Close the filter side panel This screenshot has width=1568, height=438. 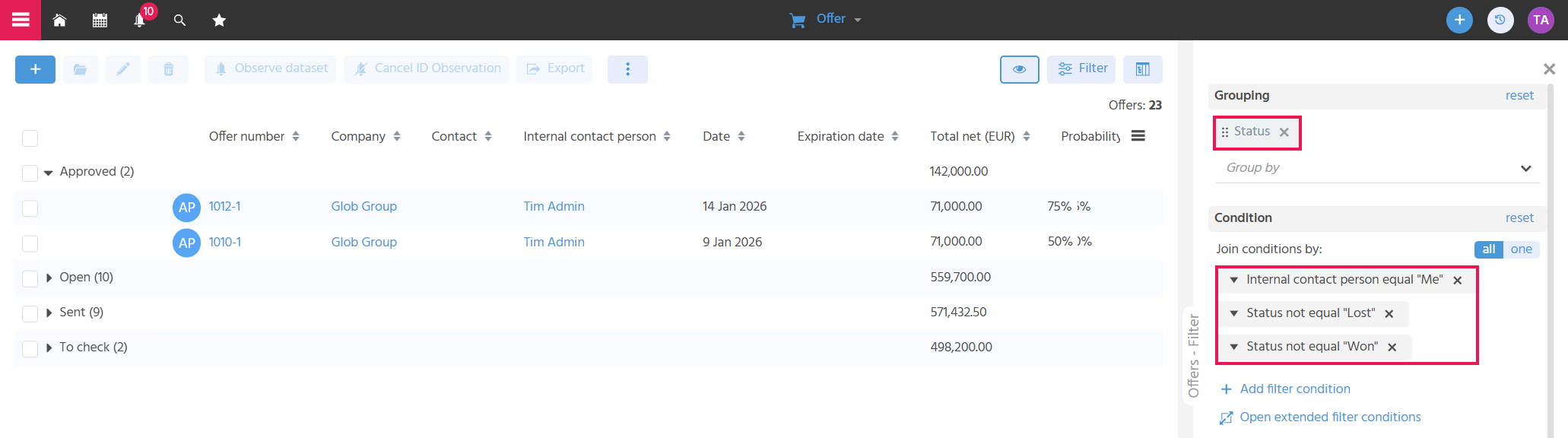(x=1549, y=69)
